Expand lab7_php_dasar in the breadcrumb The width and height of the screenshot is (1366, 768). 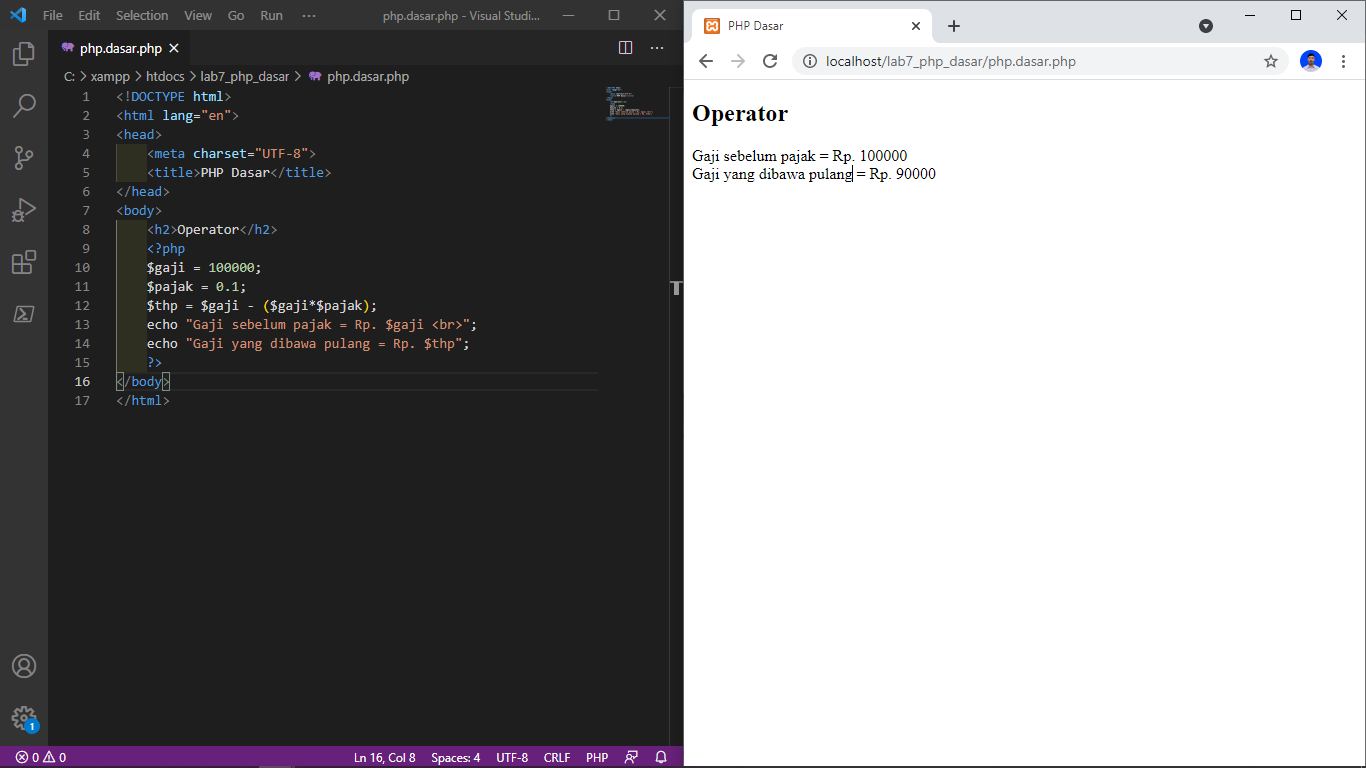tap(247, 76)
